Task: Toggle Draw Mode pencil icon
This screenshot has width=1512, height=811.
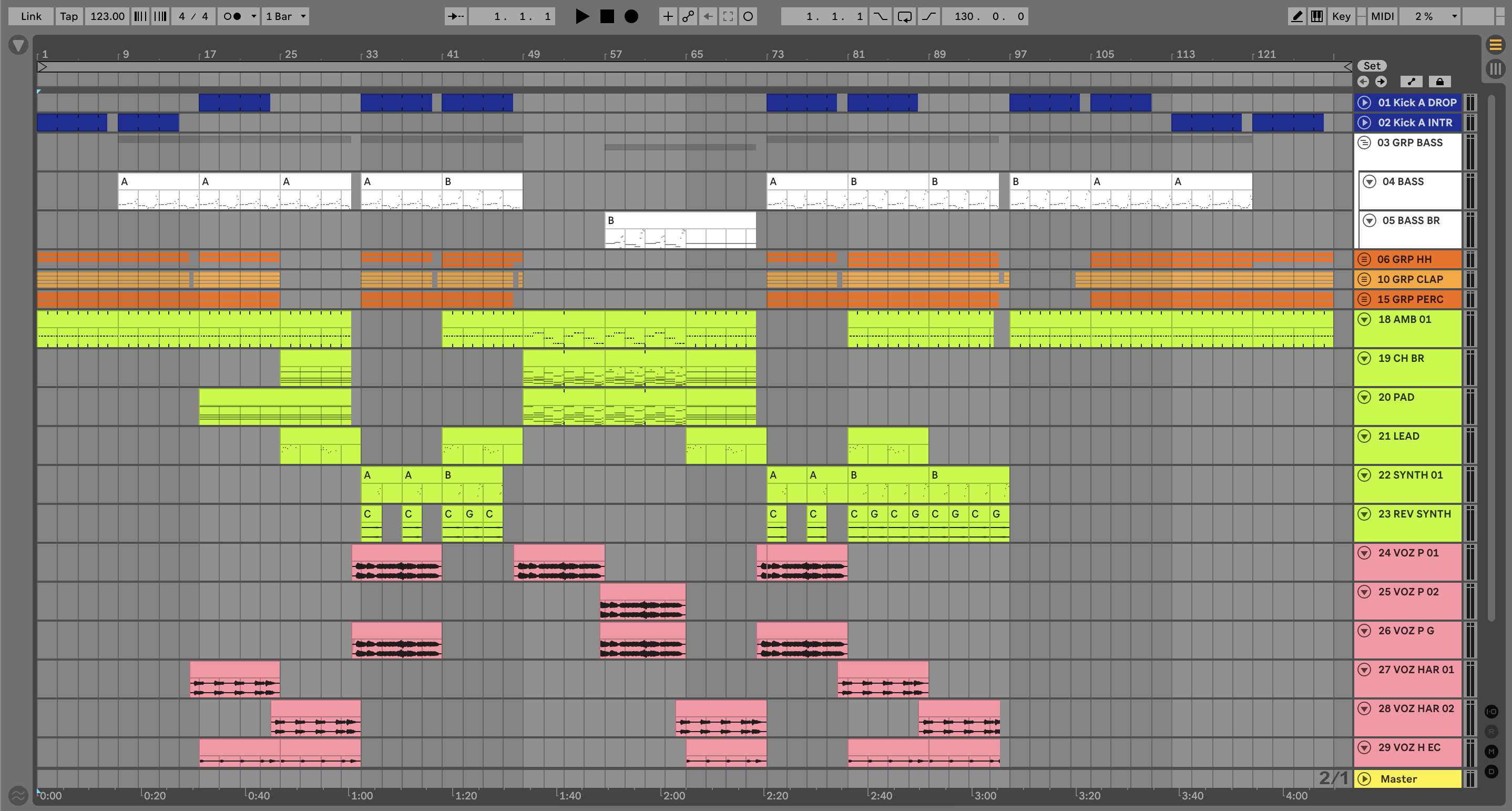Action: 1296,16
